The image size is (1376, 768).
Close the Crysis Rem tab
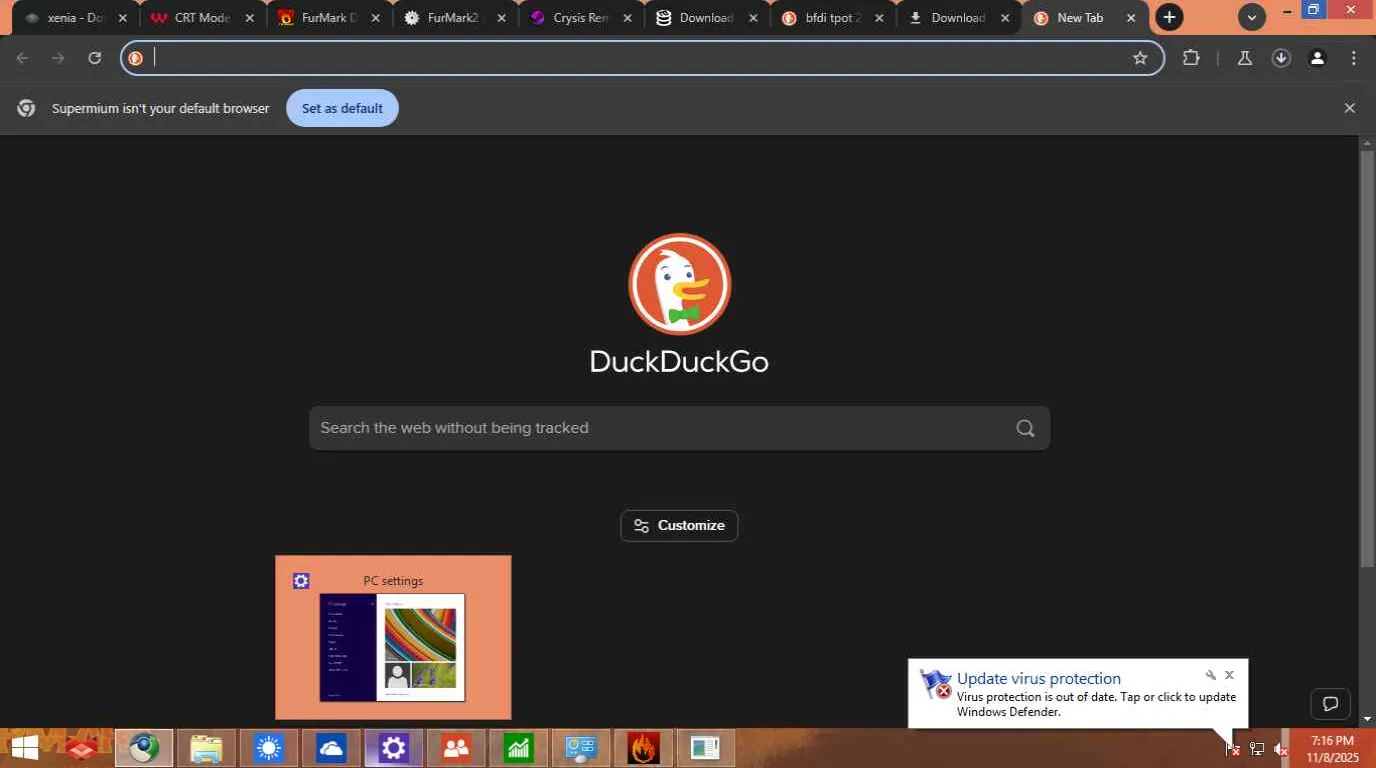627,18
